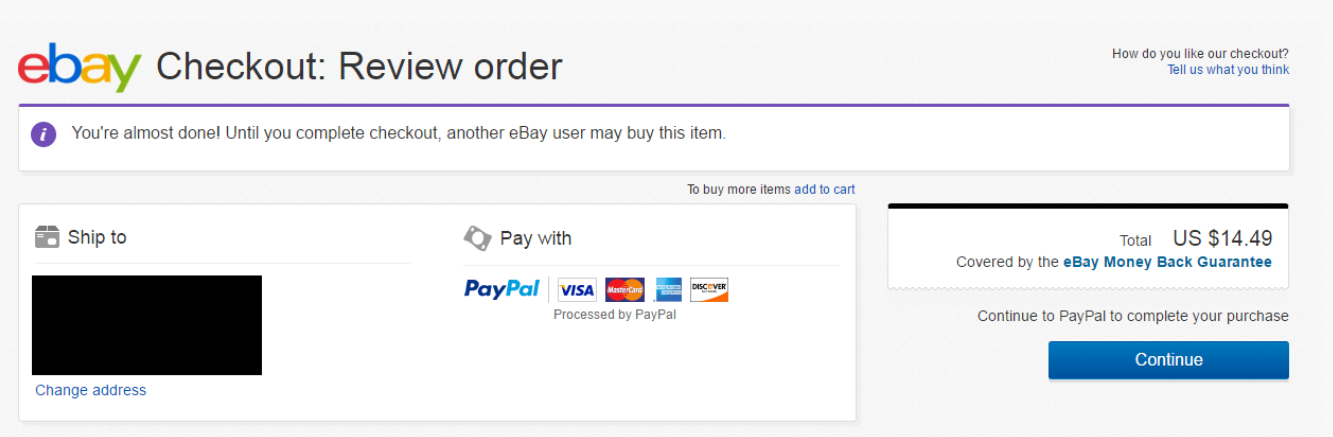Screen dimensions: 1333x437
Task: Click the Checkout: Review order heading
Action: coord(359,67)
